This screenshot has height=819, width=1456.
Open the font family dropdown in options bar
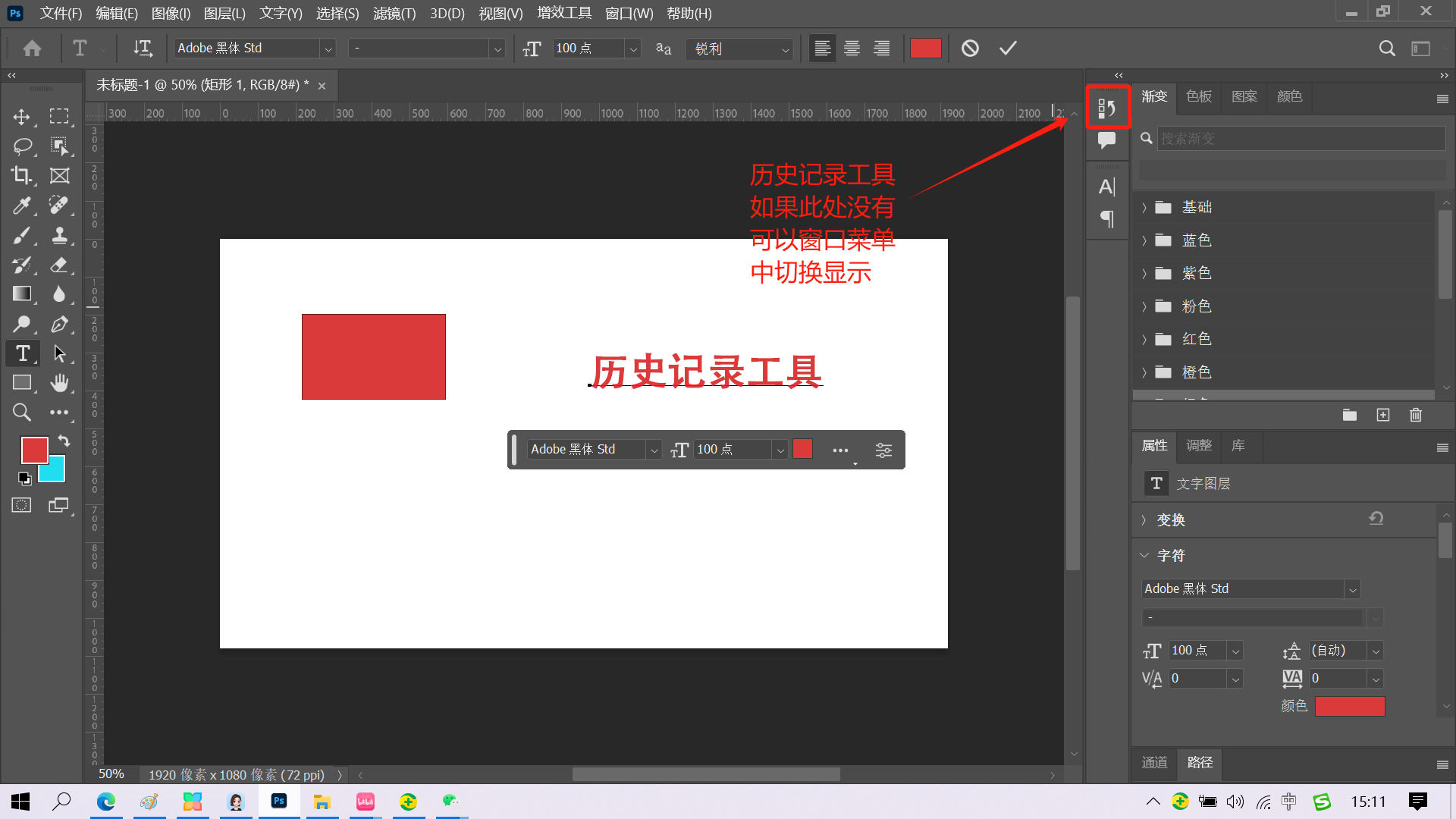tap(328, 49)
